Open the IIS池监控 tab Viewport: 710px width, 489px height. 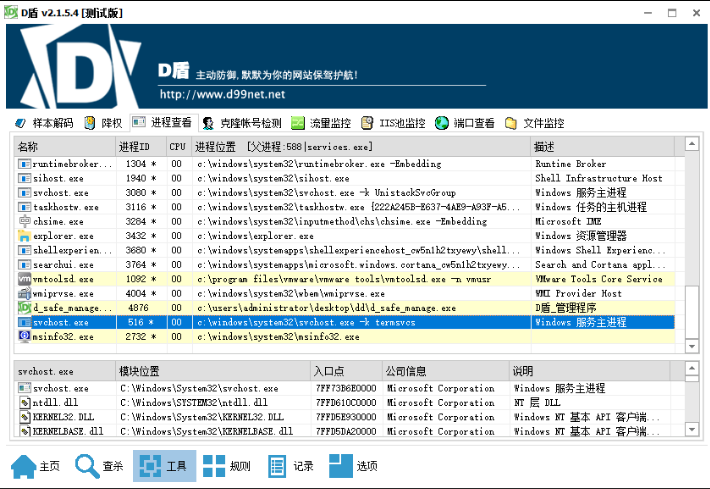pos(393,123)
